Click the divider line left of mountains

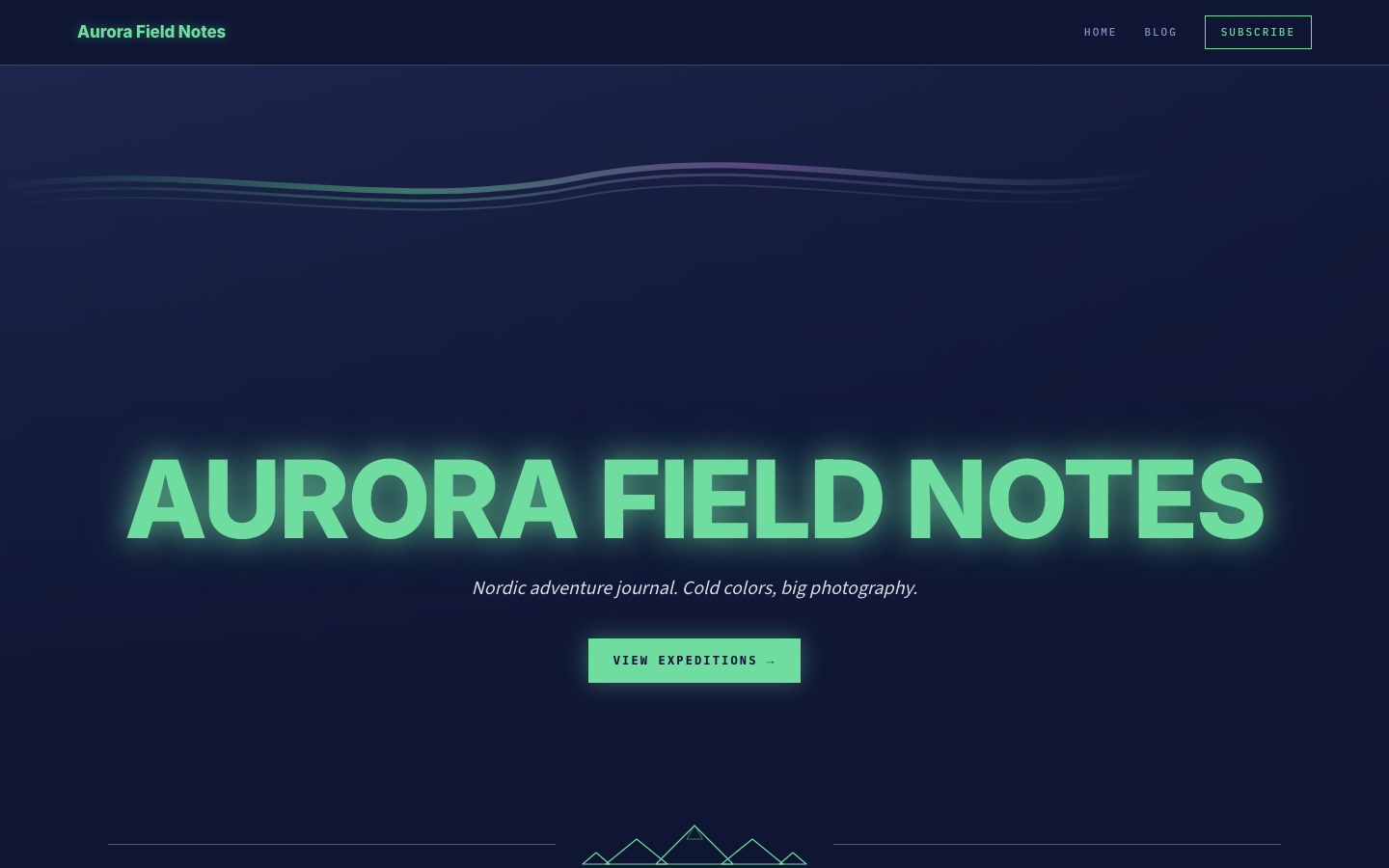coord(332,844)
